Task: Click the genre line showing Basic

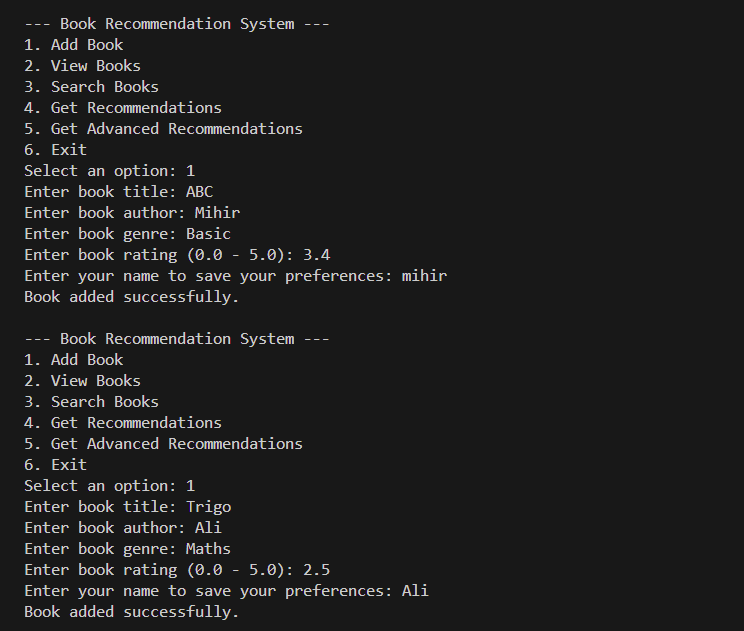Action: (x=127, y=234)
